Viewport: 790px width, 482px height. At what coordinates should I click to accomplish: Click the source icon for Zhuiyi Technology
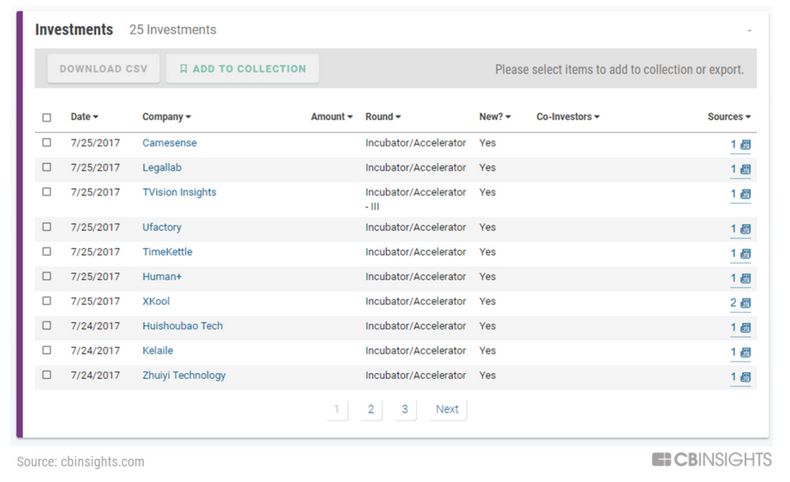click(745, 377)
